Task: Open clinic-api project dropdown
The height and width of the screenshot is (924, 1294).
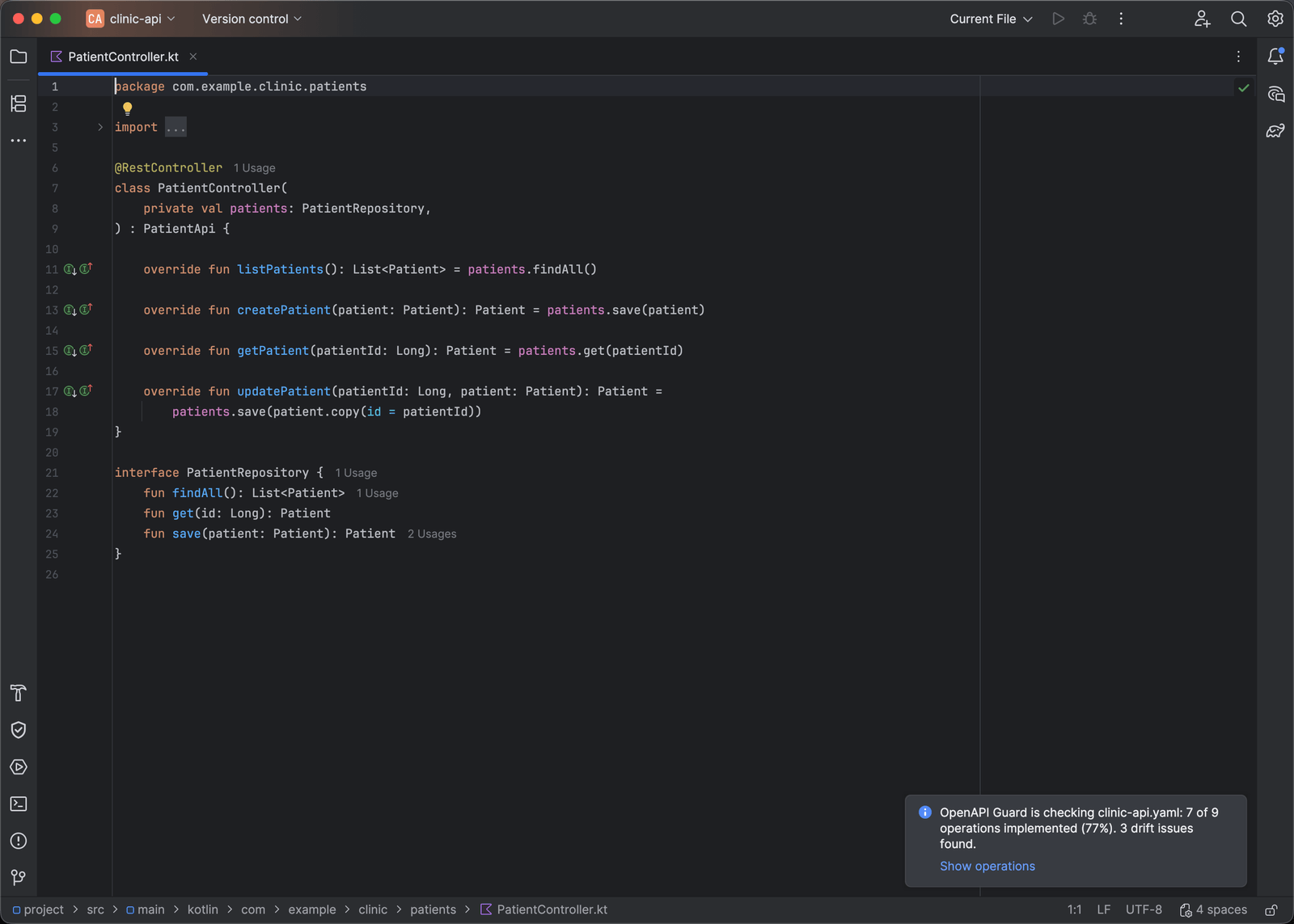Action: [x=131, y=19]
